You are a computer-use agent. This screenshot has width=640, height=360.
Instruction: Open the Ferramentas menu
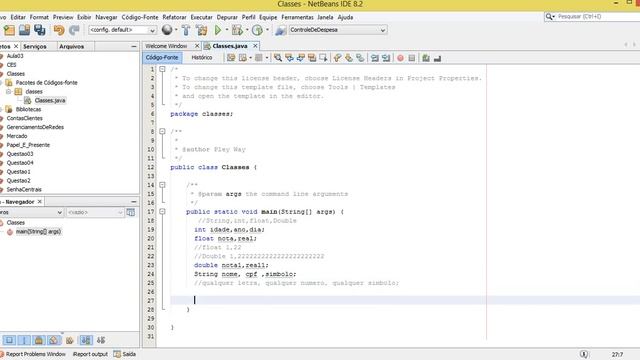tap(298, 17)
